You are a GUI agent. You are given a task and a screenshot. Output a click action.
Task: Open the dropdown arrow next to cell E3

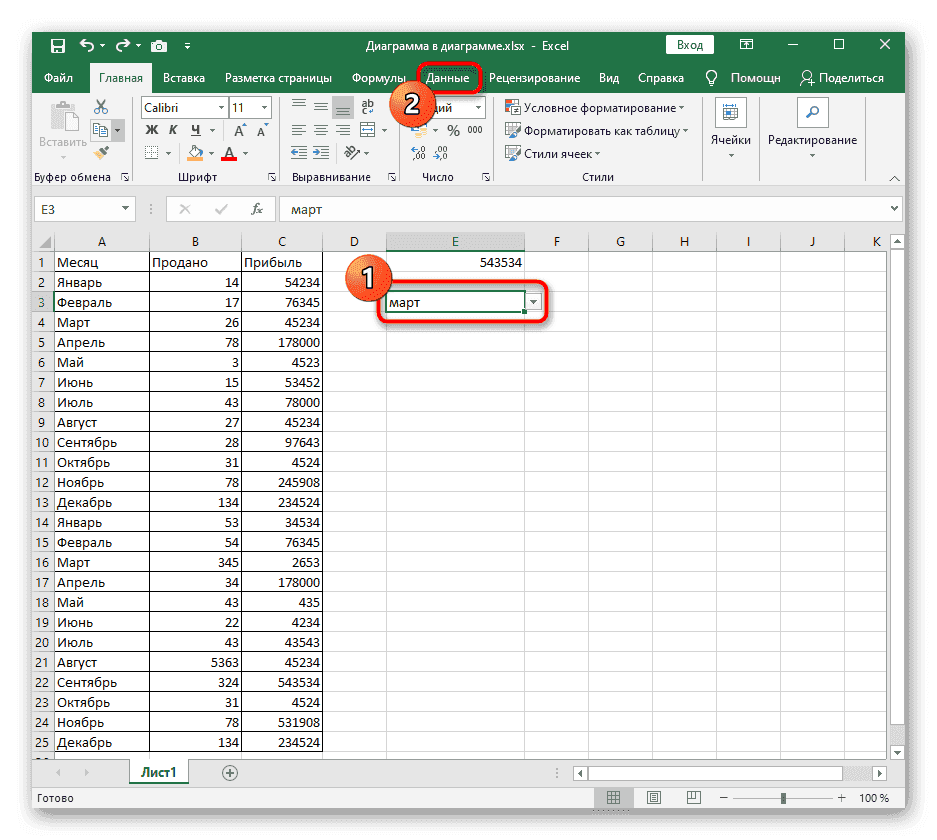click(535, 303)
